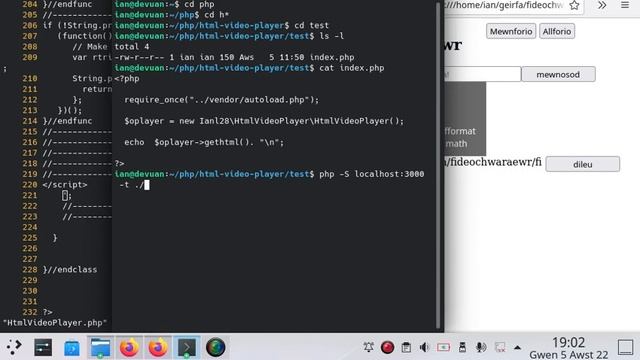This screenshot has height=360, width=640.
Task: Click the Allforio button
Action: point(557,31)
